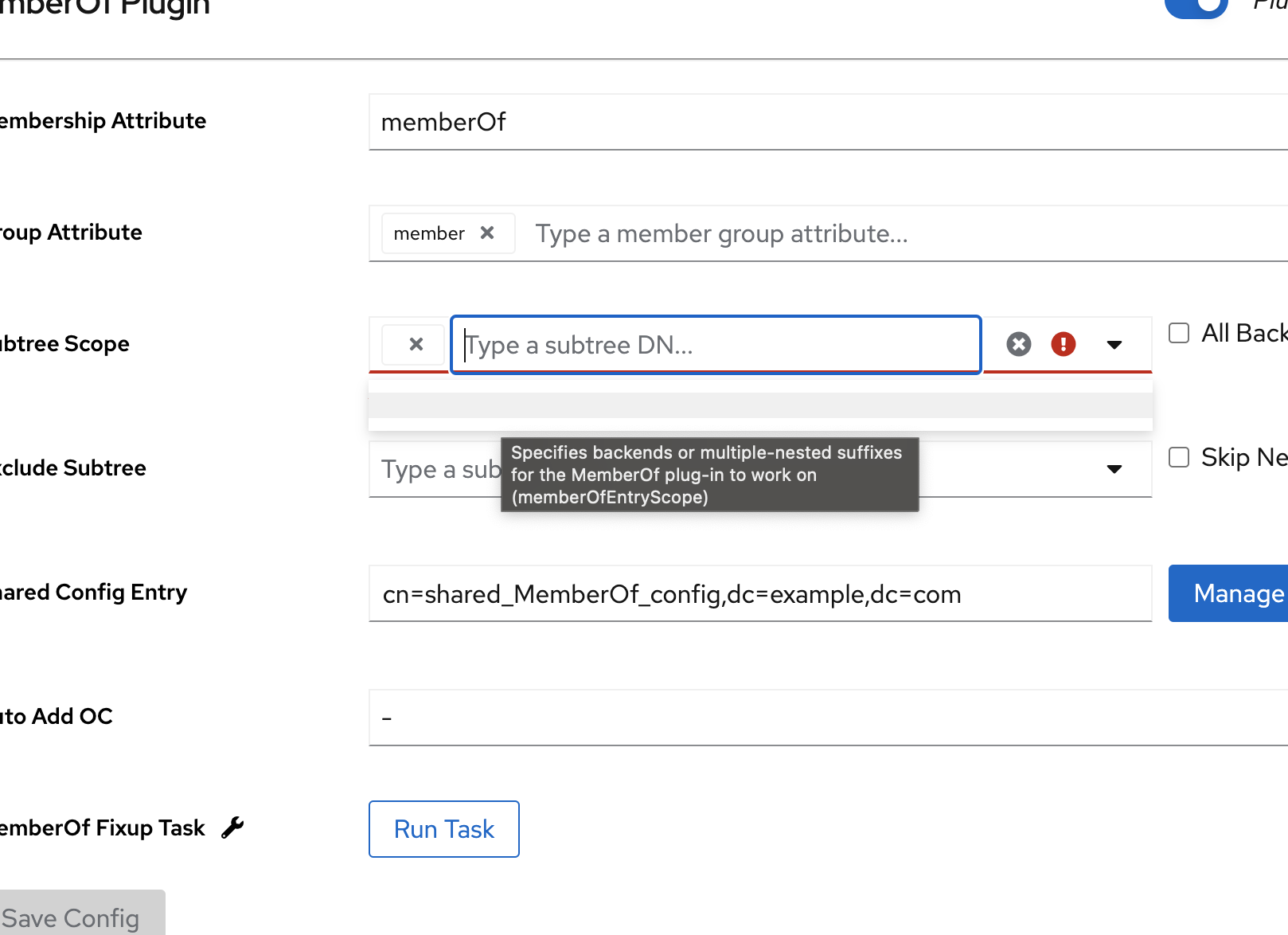Remove the empty chip in Subtree Scope
Screen dimensions: 1288x935
[416, 344]
